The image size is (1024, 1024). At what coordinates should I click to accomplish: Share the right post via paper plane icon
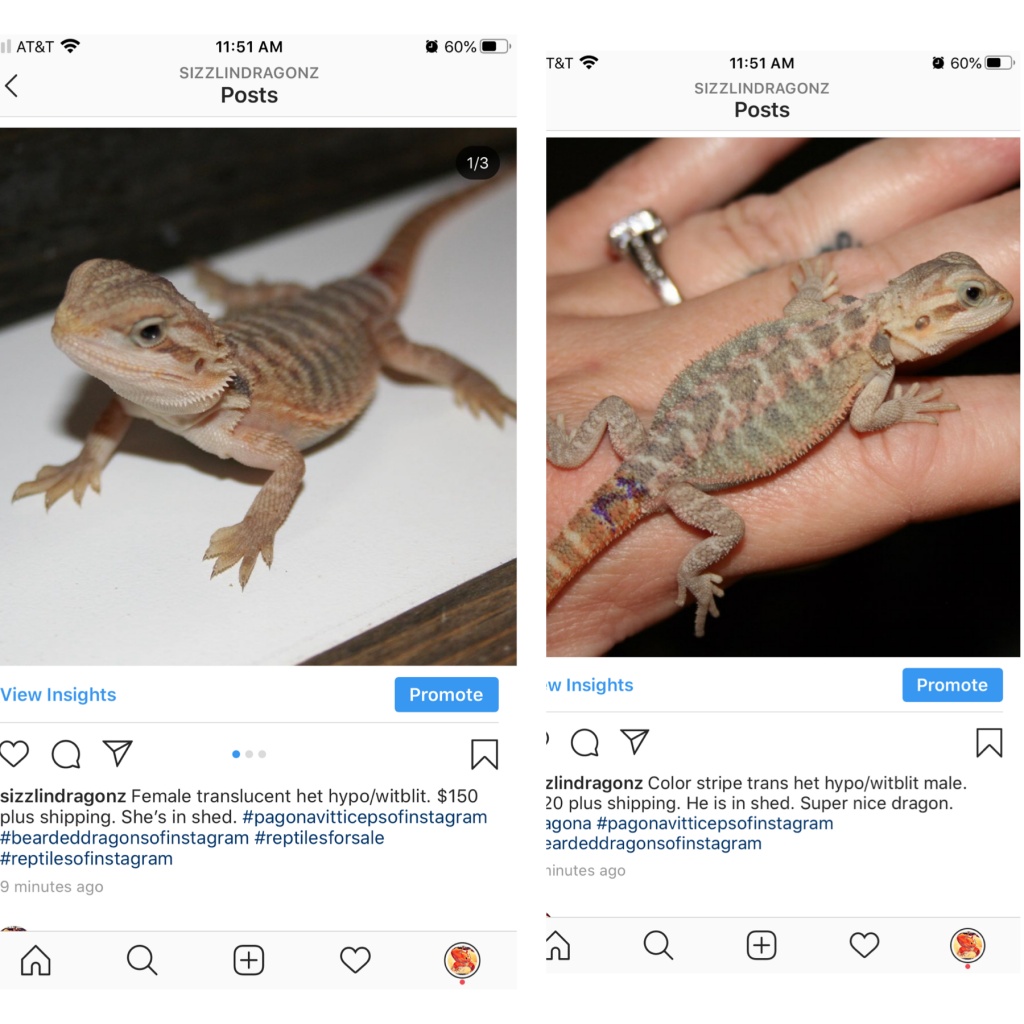point(635,742)
